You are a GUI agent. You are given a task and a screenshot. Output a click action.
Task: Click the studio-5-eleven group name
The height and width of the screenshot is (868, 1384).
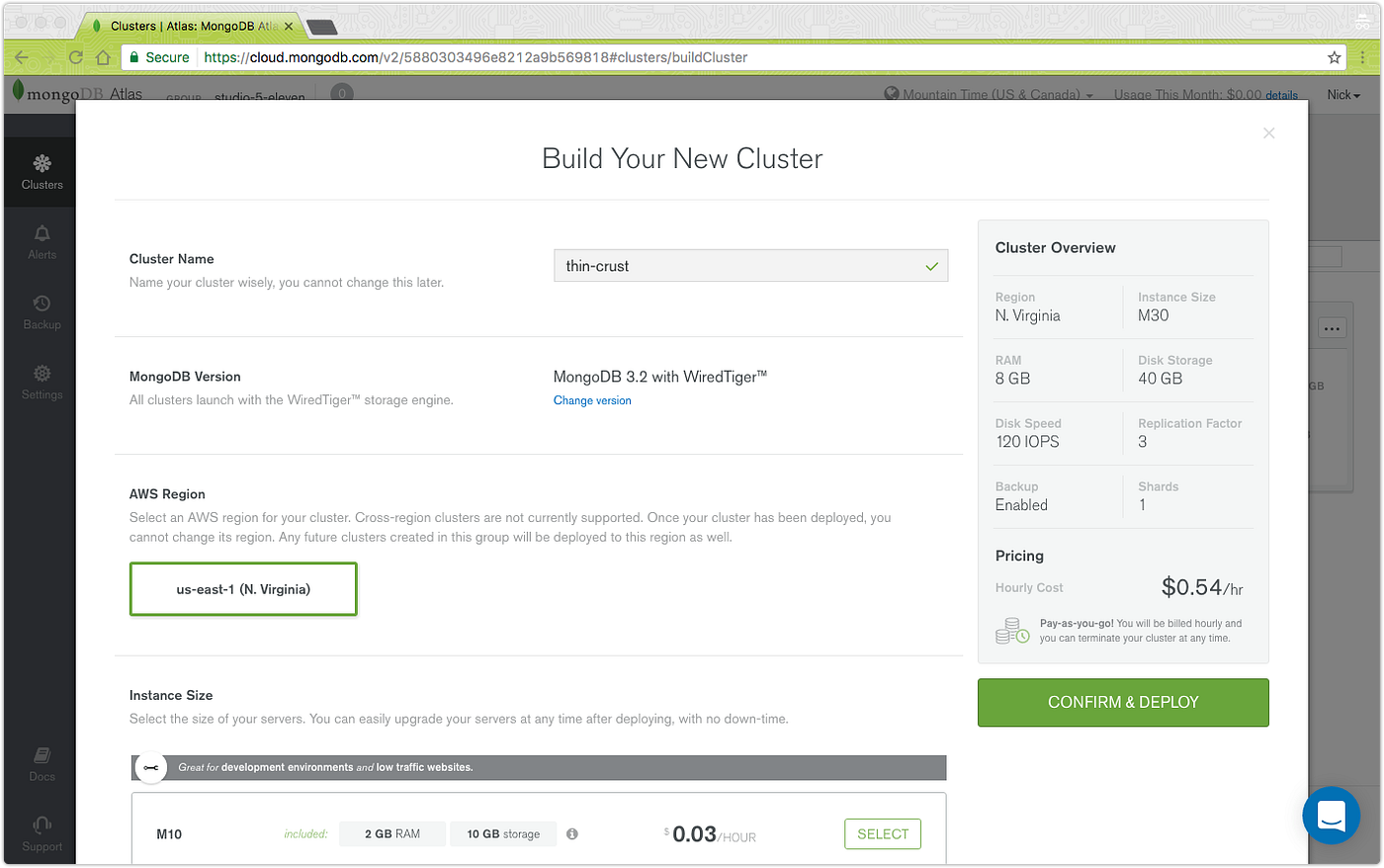[260, 97]
